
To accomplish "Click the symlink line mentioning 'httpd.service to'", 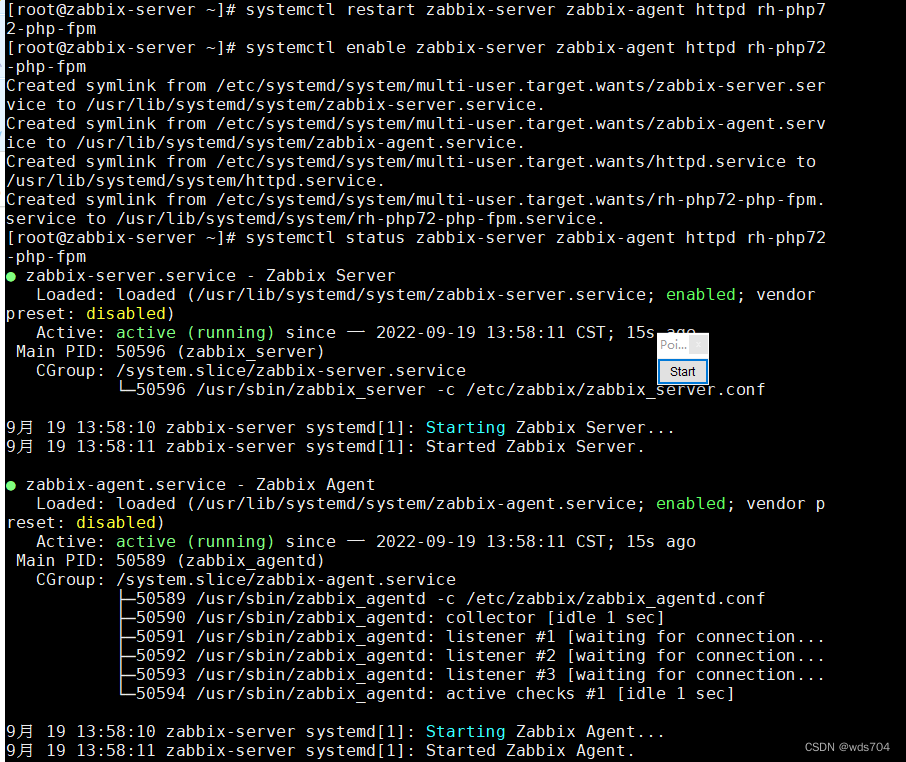I will pos(411,162).
